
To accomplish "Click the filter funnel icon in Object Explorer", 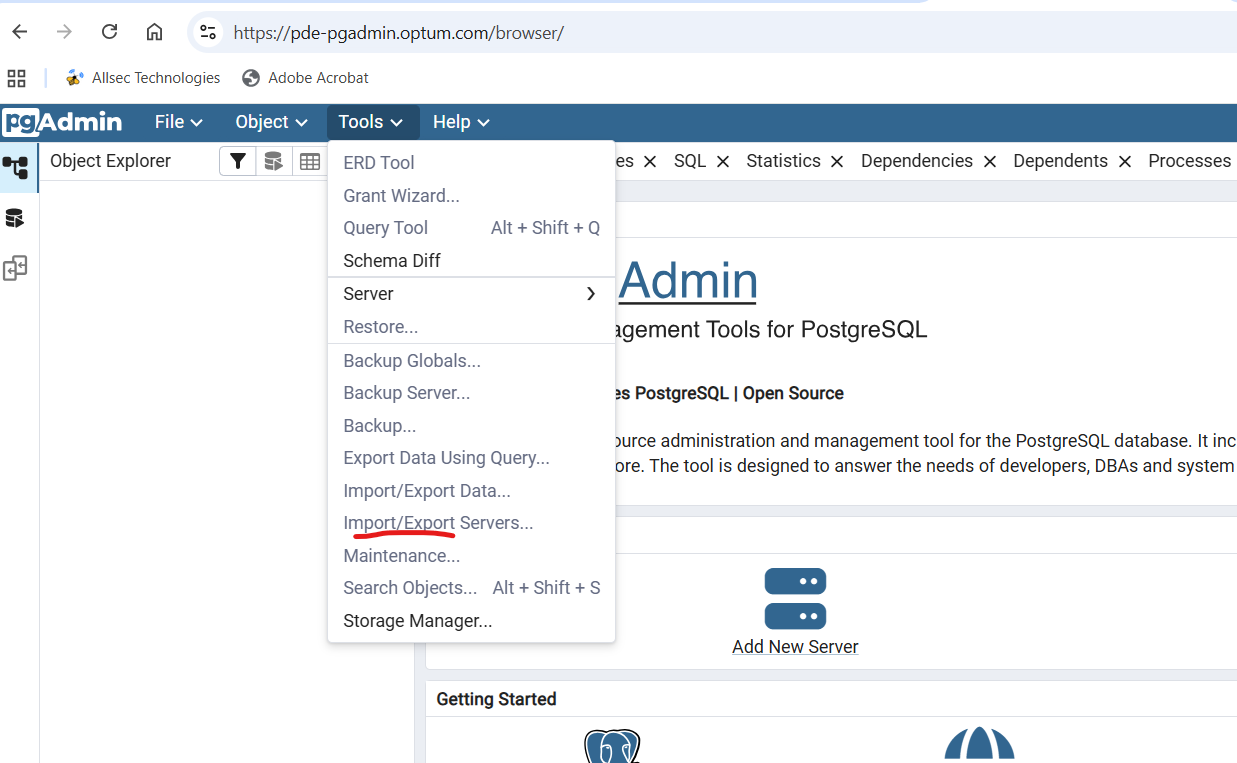I will point(237,161).
